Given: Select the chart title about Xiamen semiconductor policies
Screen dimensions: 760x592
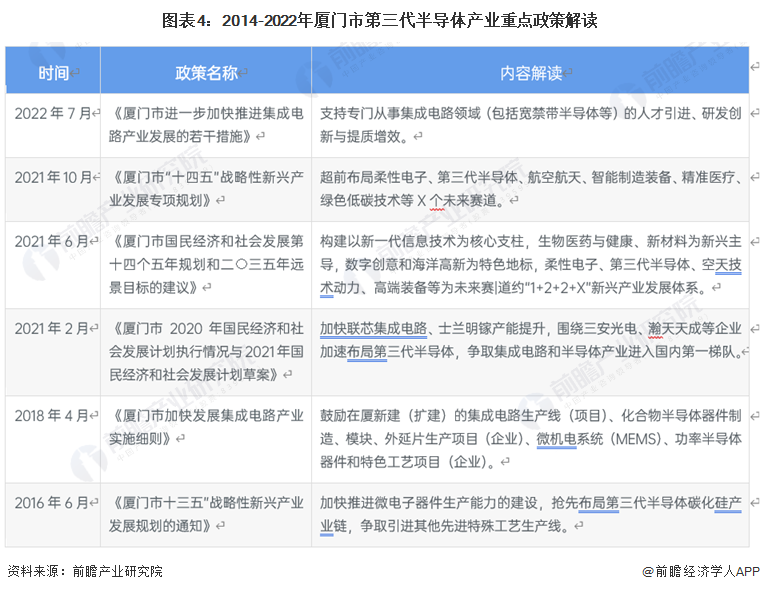Looking at the screenshot, I should pyautogui.click(x=380, y=20).
